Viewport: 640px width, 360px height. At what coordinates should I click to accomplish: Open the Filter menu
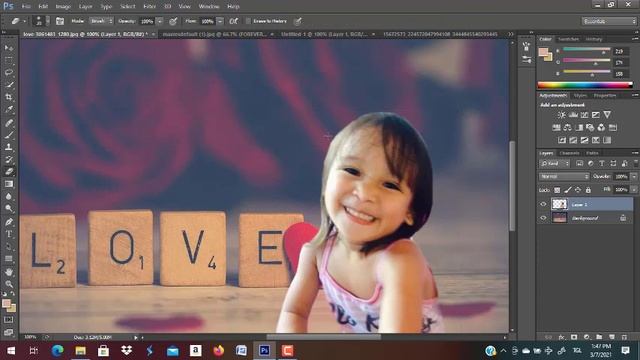pyautogui.click(x=149, y=7)
